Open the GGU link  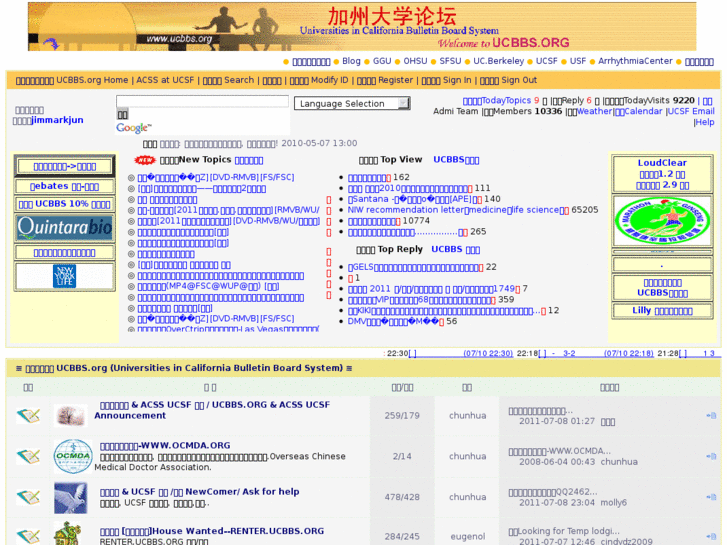coord(382,61)
